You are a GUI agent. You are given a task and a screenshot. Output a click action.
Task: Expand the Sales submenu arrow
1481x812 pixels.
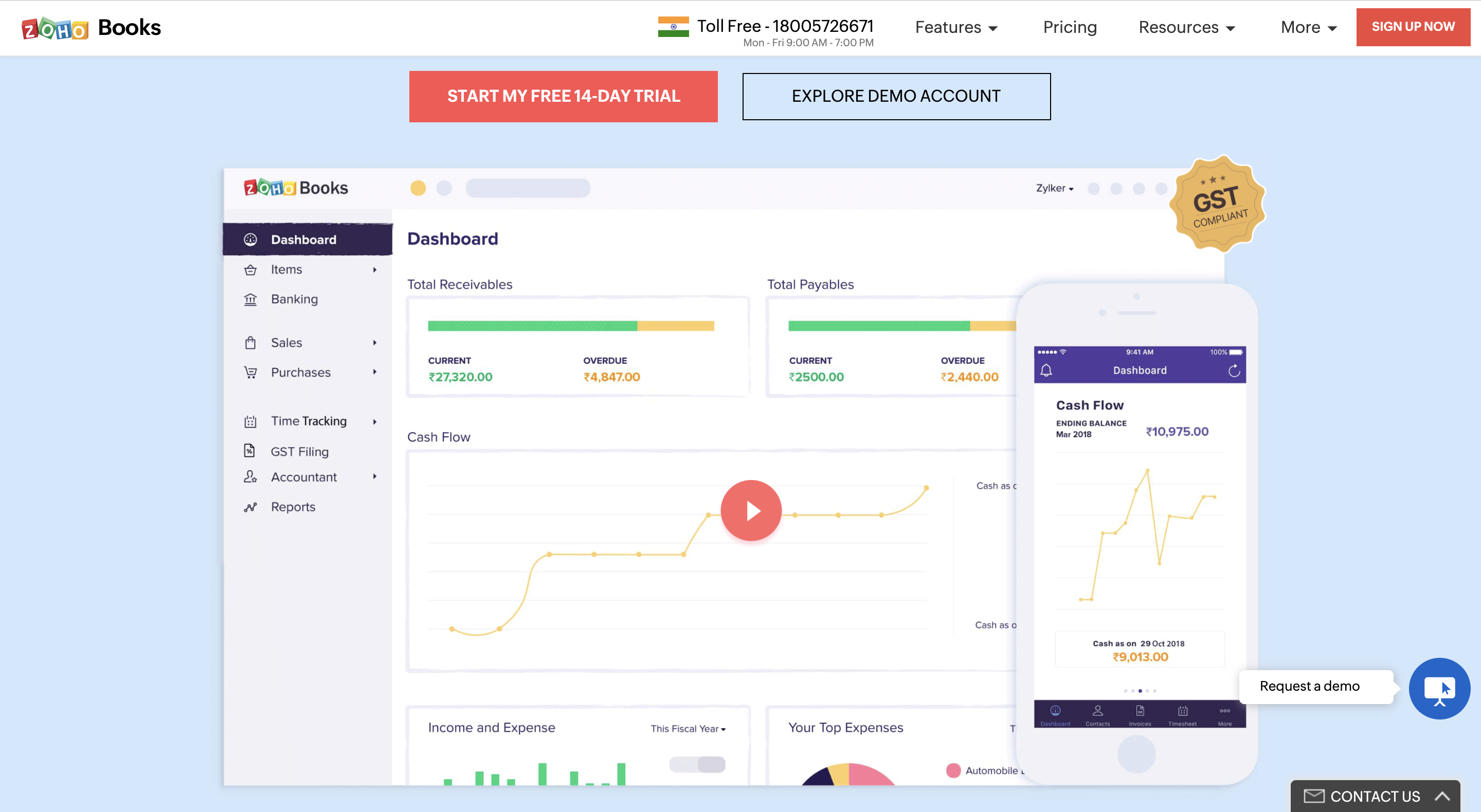(x=374, y=342)
